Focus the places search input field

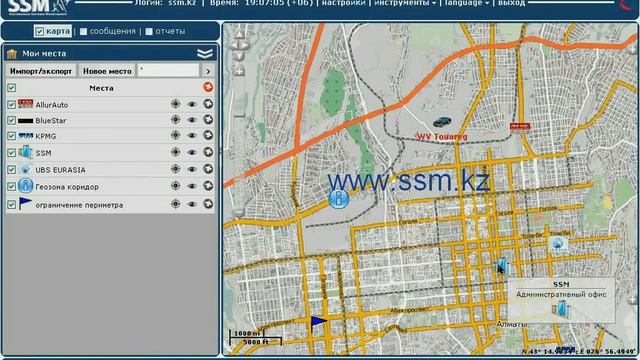[168, 70]
